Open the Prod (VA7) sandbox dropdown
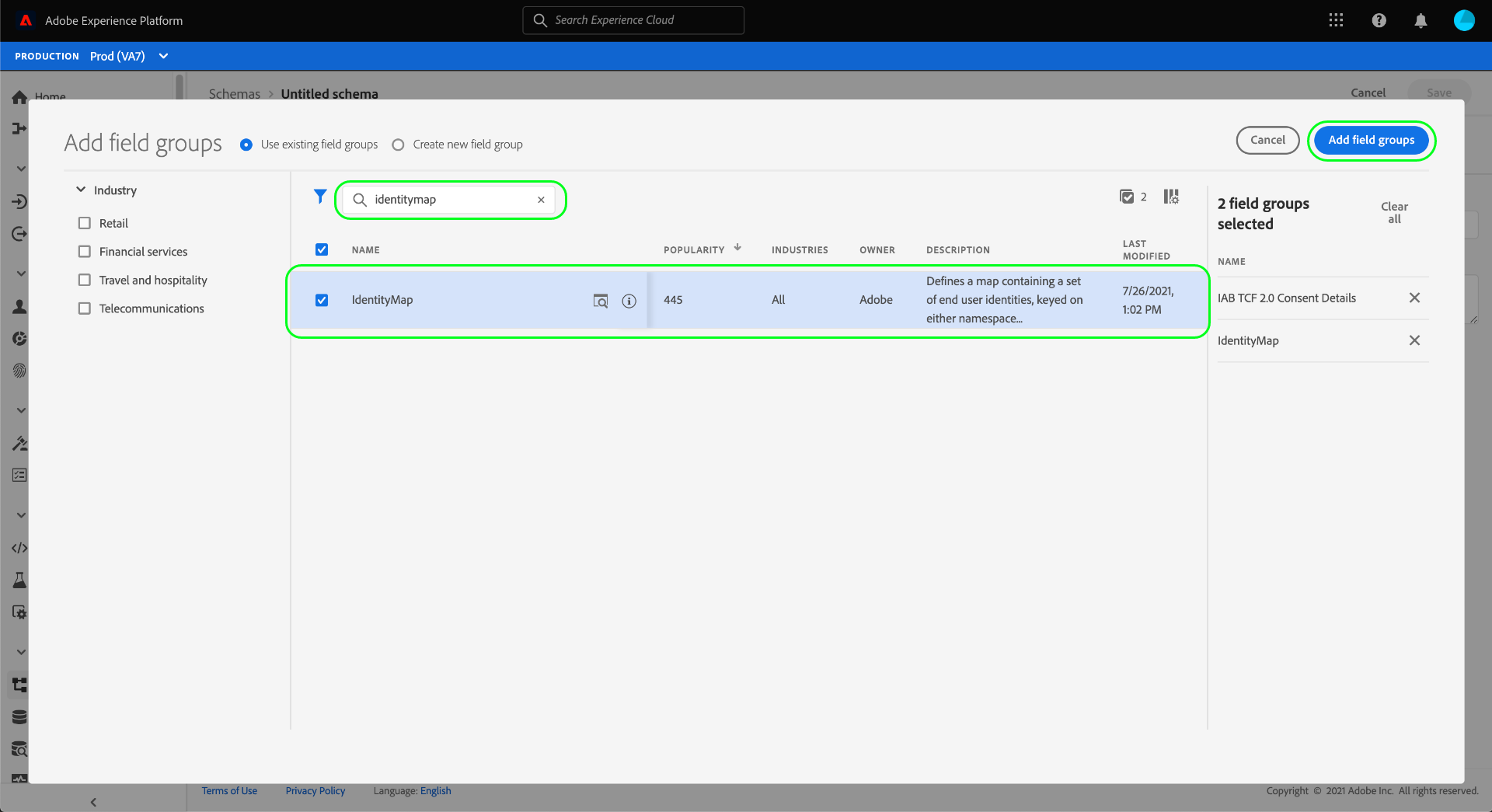Image resolution: width=1492 pixels, height=812 pixels. 129,56
